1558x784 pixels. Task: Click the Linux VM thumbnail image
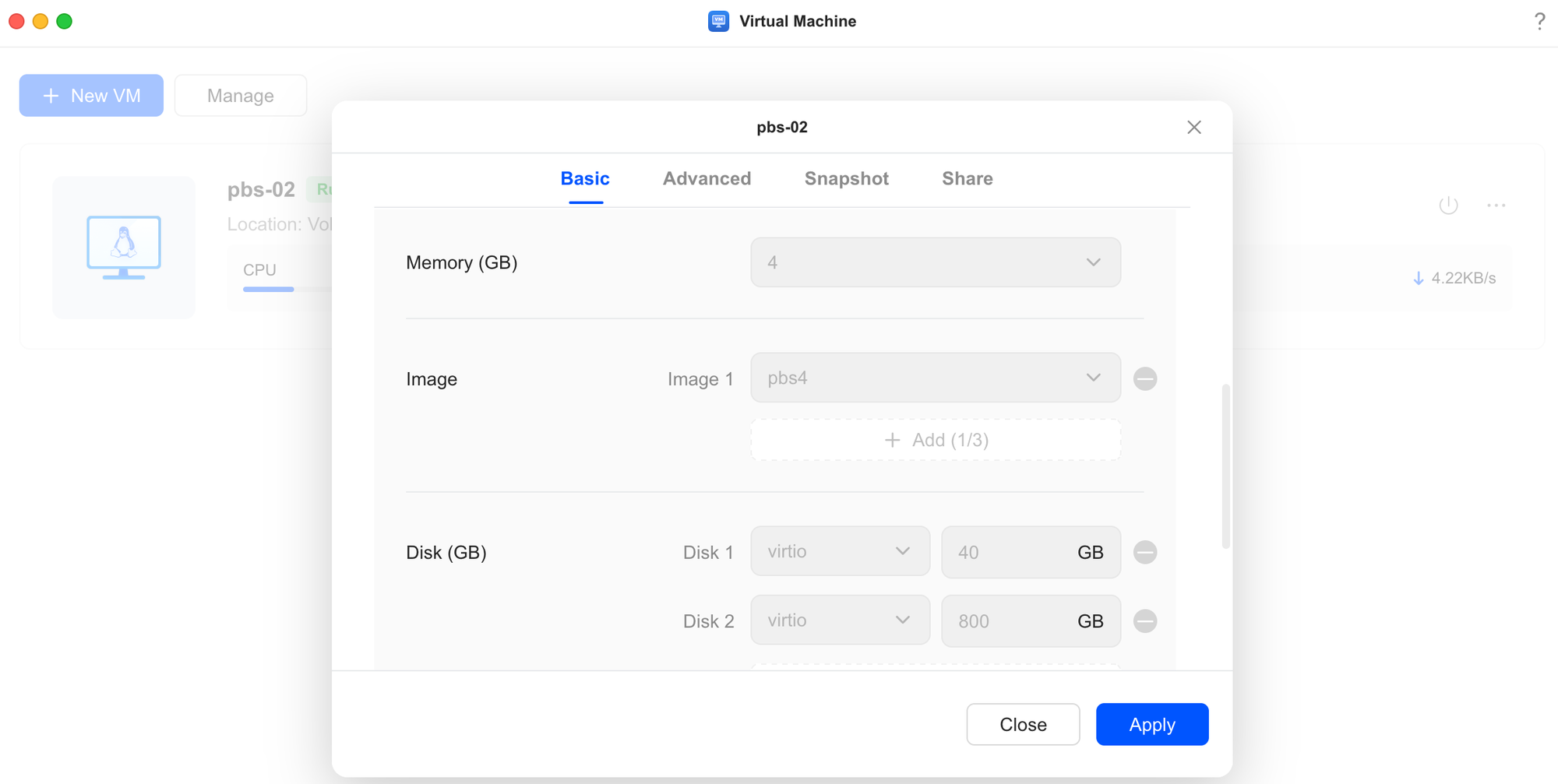coord(124,247)
